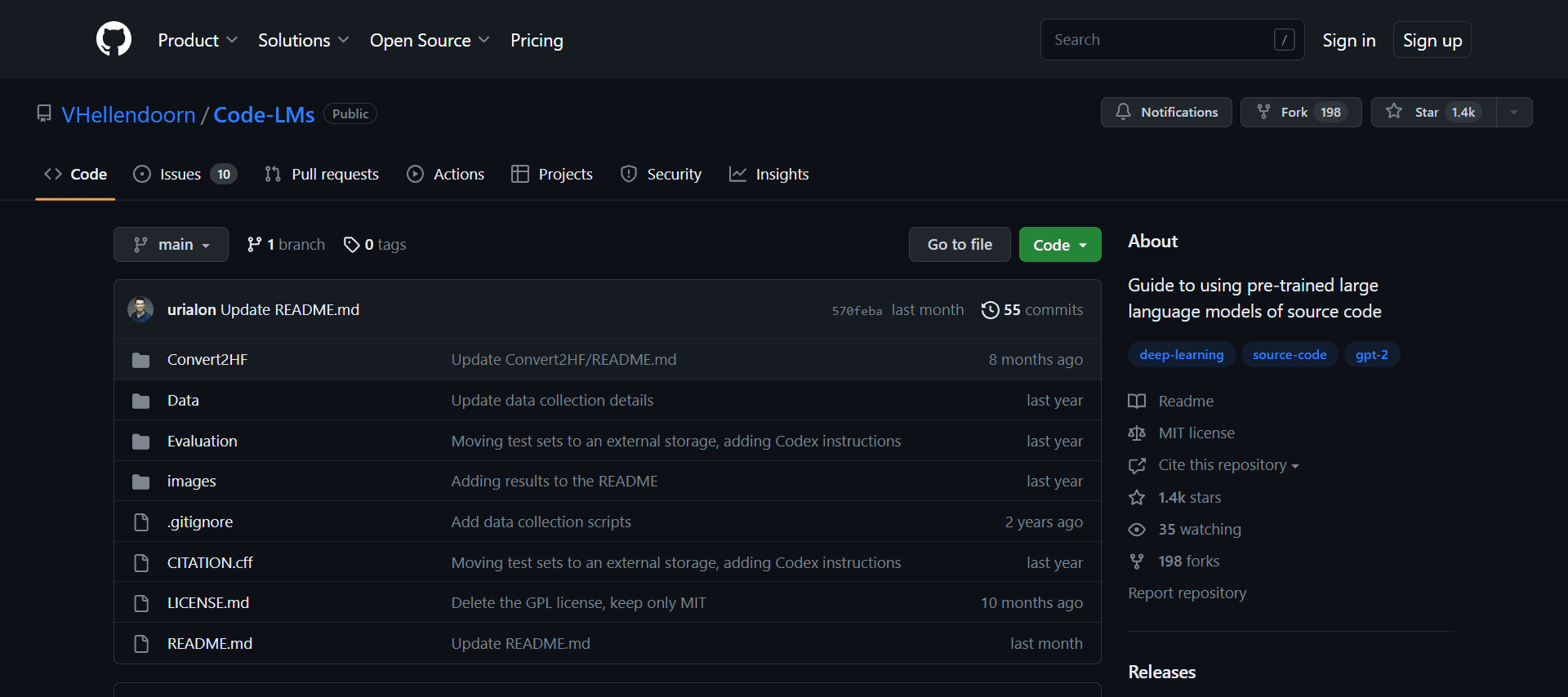The image size is (1568, 697).
Task: Click the CITATION.cff file icon
Action: (141, 563)
